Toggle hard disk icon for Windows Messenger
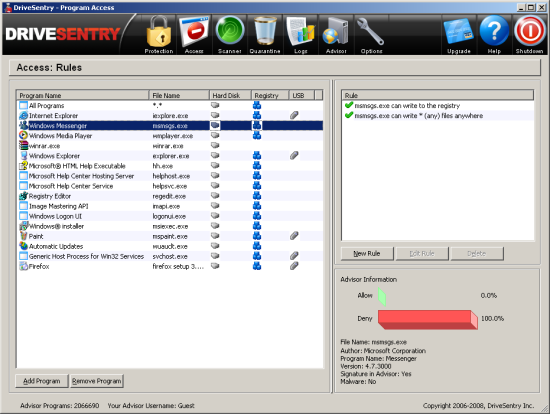Viewport: 550px width, 414px height. click(x=215, y=125)
